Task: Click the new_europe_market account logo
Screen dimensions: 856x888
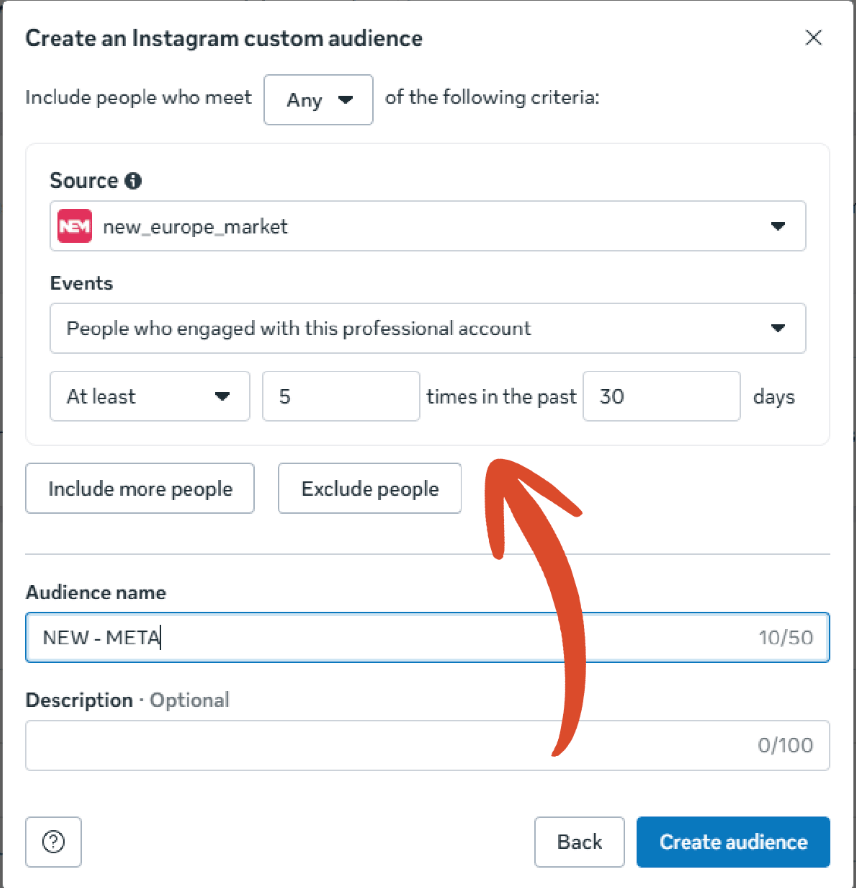Action: pyautogui.click(x=75, y=226)
